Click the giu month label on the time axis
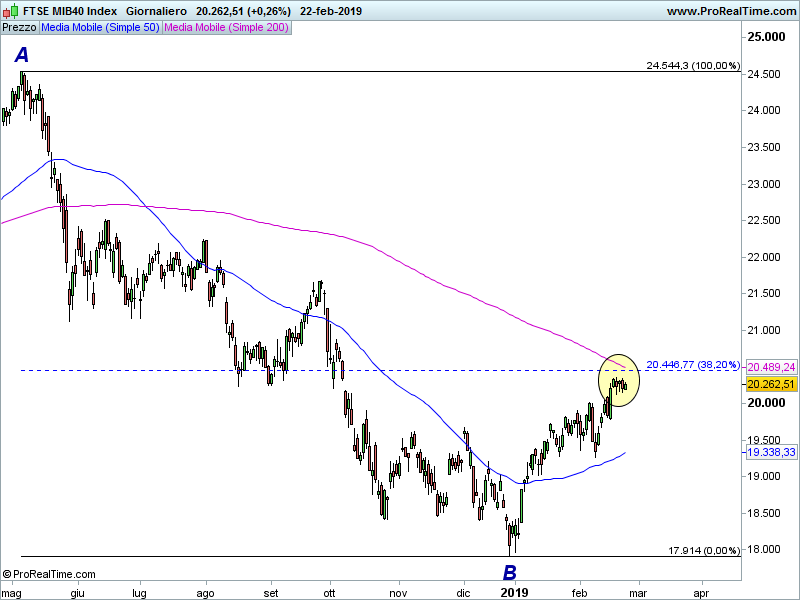The width and height of the screenshot is (800, 600). (77, 593)
